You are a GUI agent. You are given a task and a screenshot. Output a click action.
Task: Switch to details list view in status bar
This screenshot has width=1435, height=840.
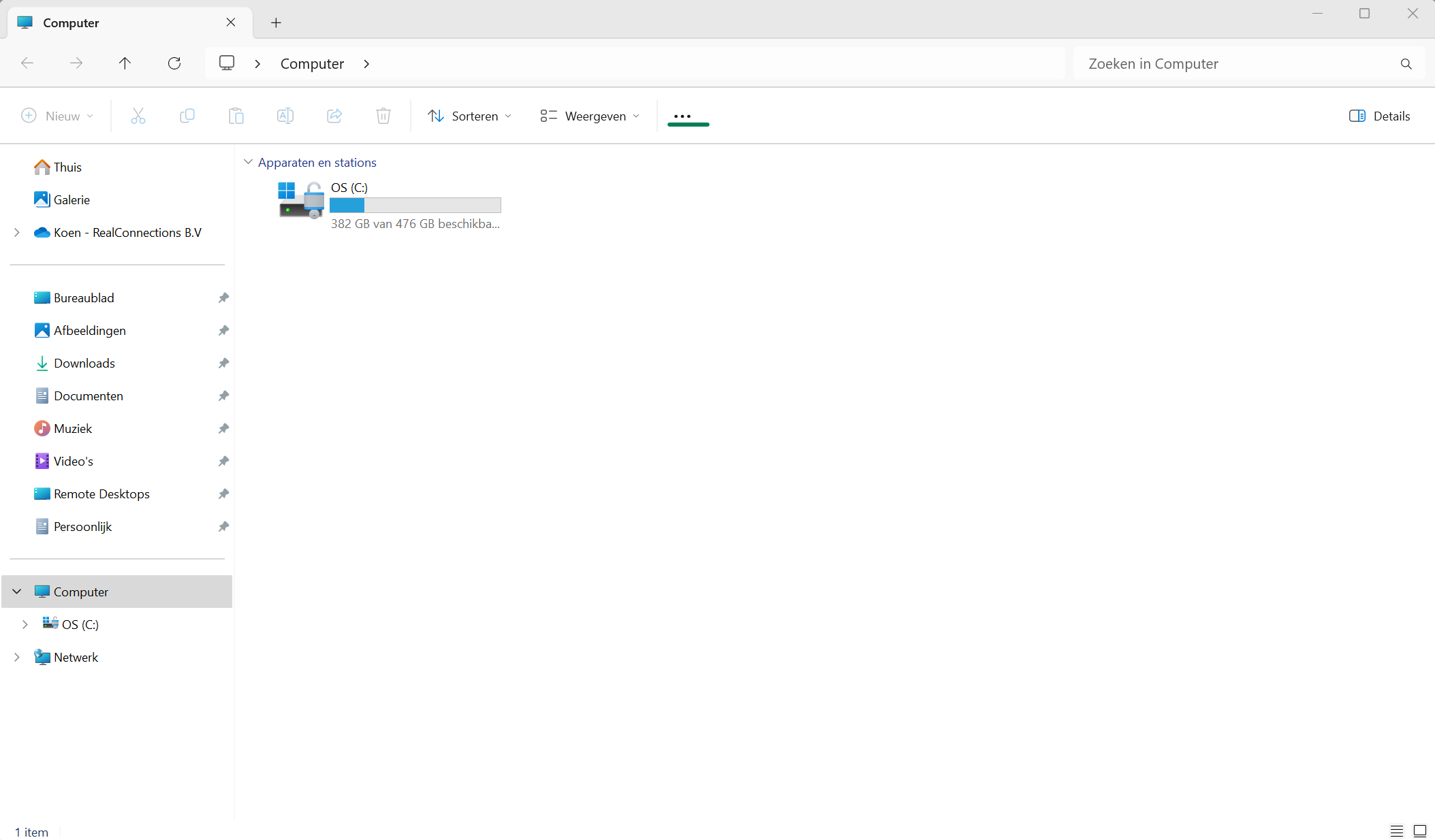1396,831
